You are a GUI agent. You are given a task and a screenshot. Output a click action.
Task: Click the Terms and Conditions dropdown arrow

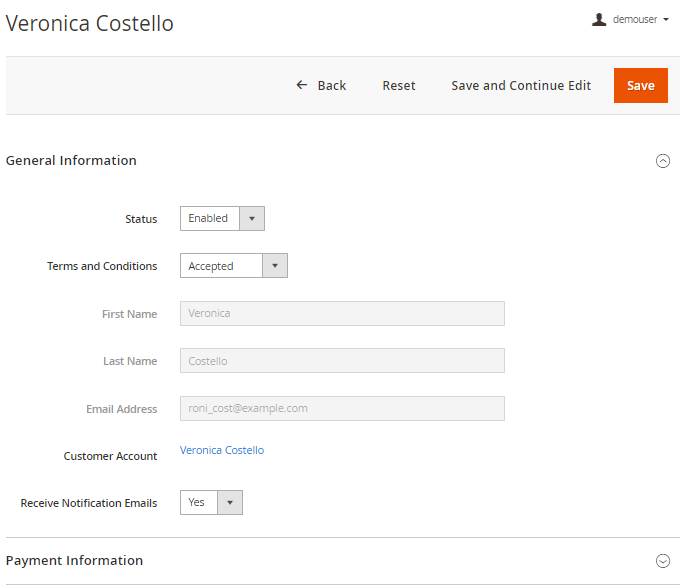click(x=275, y=266)
